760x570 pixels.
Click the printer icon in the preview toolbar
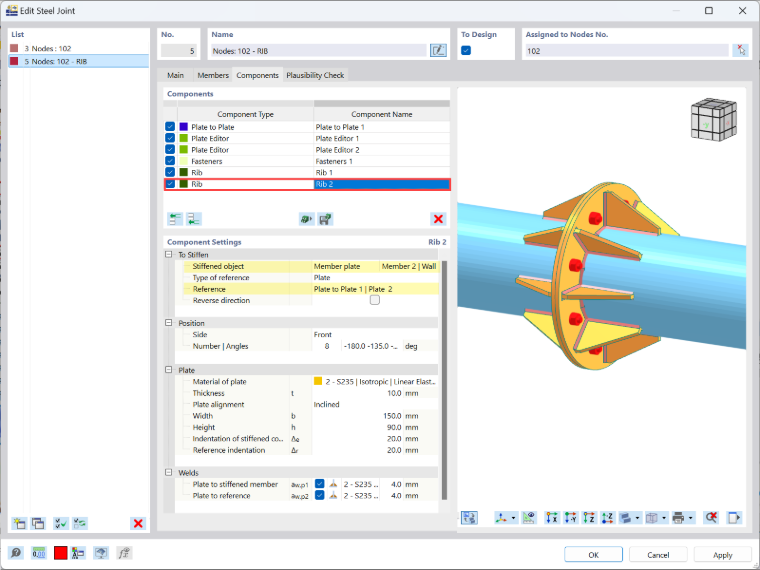(679, 518)
